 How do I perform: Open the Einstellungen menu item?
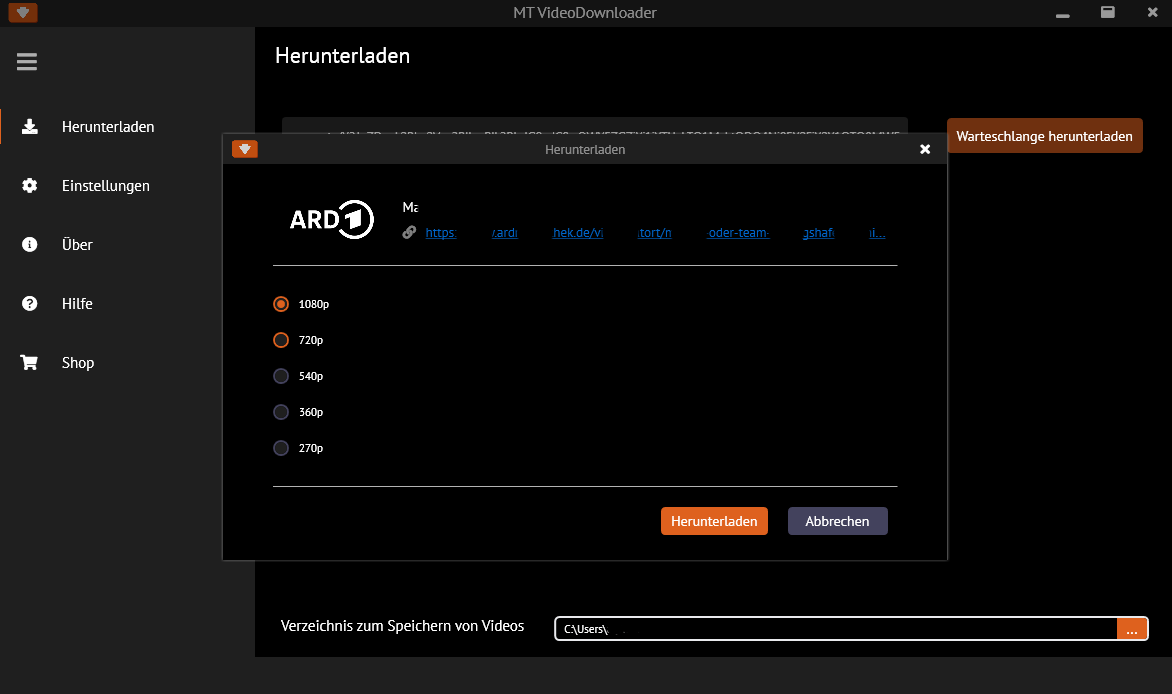tap(105, 185)
